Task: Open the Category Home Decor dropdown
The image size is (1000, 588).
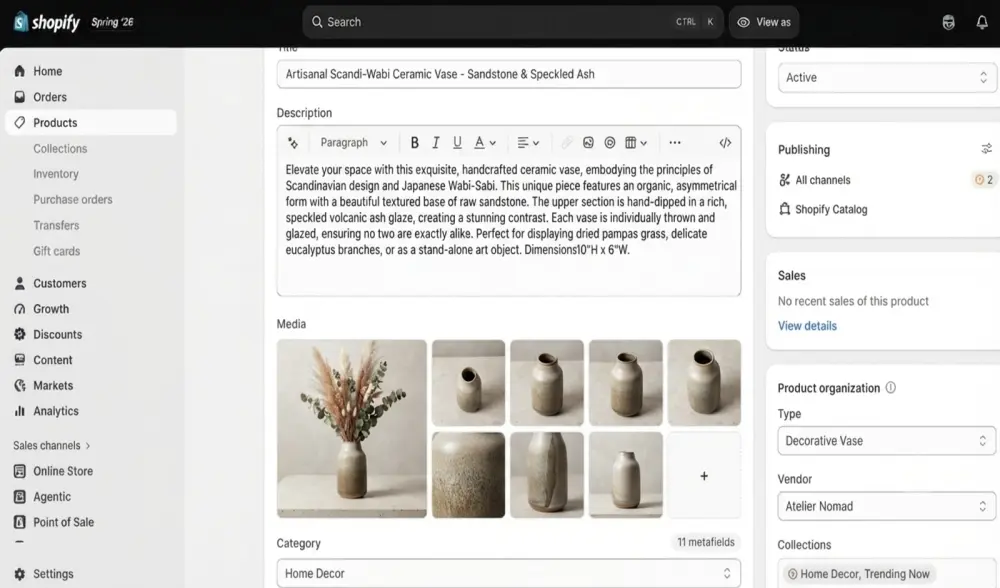Action: coord(509,573)
